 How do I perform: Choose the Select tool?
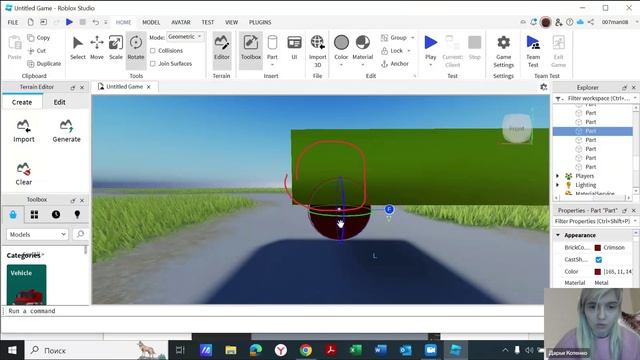tap(78, 48)
